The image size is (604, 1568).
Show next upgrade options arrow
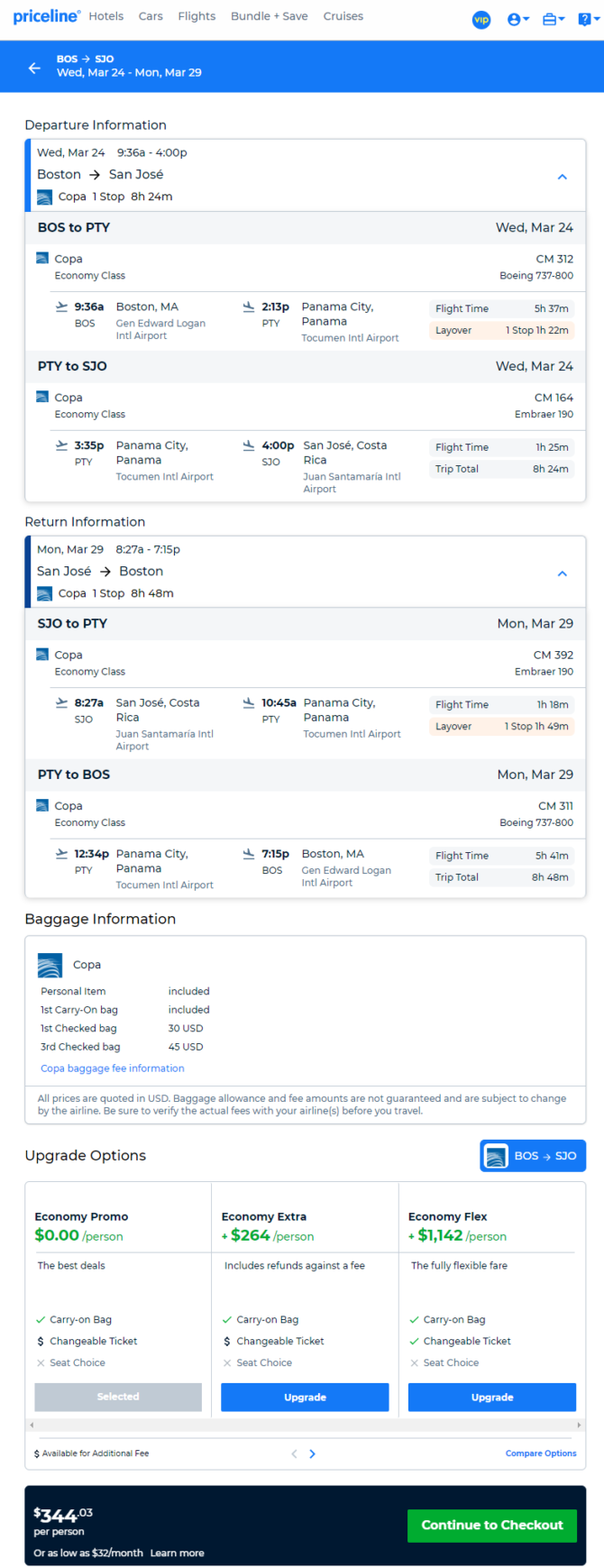pyautogui.click(x=313, y=1453)
